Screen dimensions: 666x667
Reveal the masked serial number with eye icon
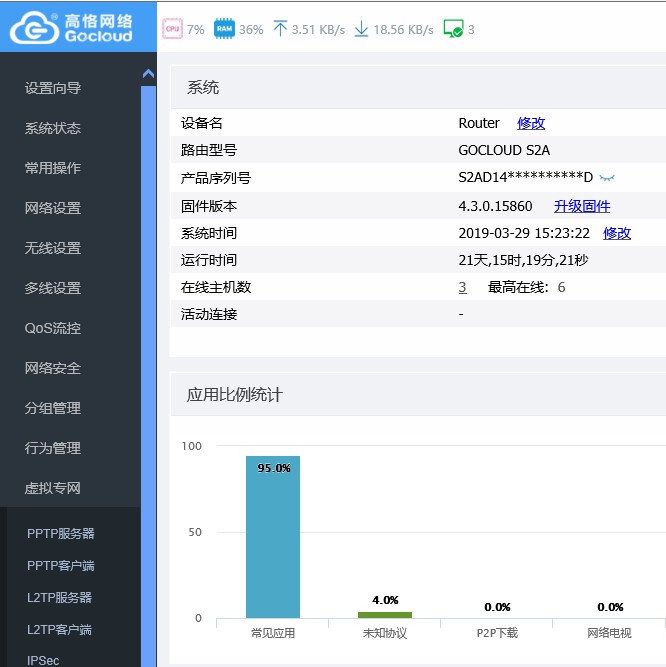tap(606, 178)
